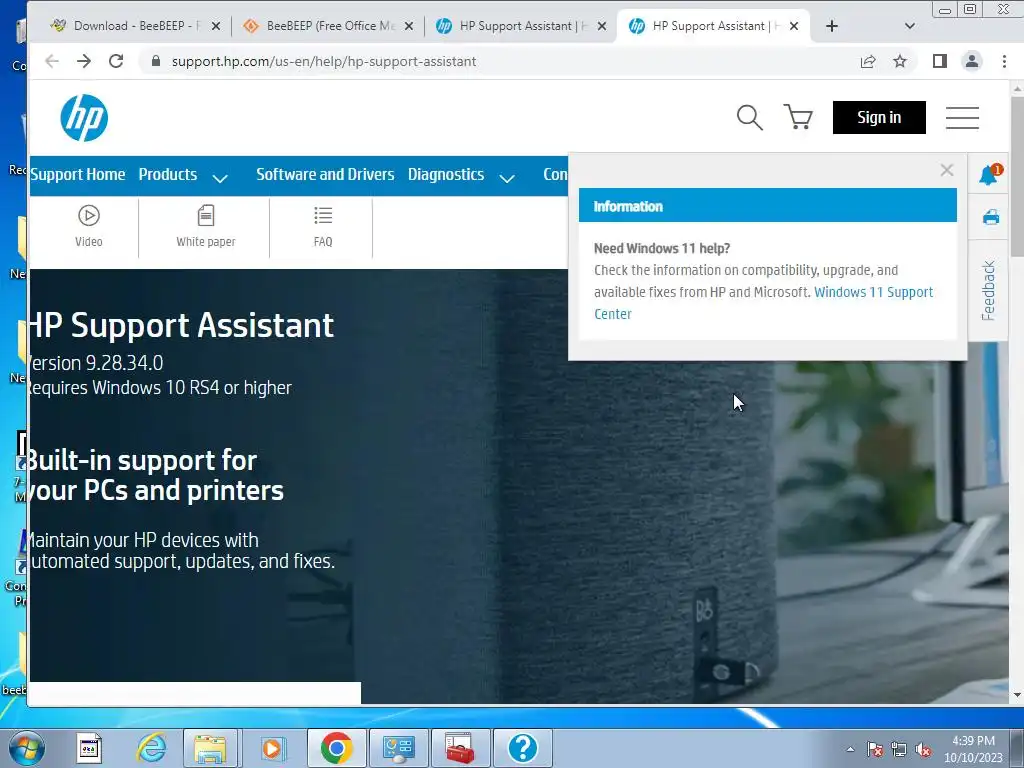This screenshot has width=1024, height=768.
Task: Go forward in browser history
Action: click(x=84, y=61)
